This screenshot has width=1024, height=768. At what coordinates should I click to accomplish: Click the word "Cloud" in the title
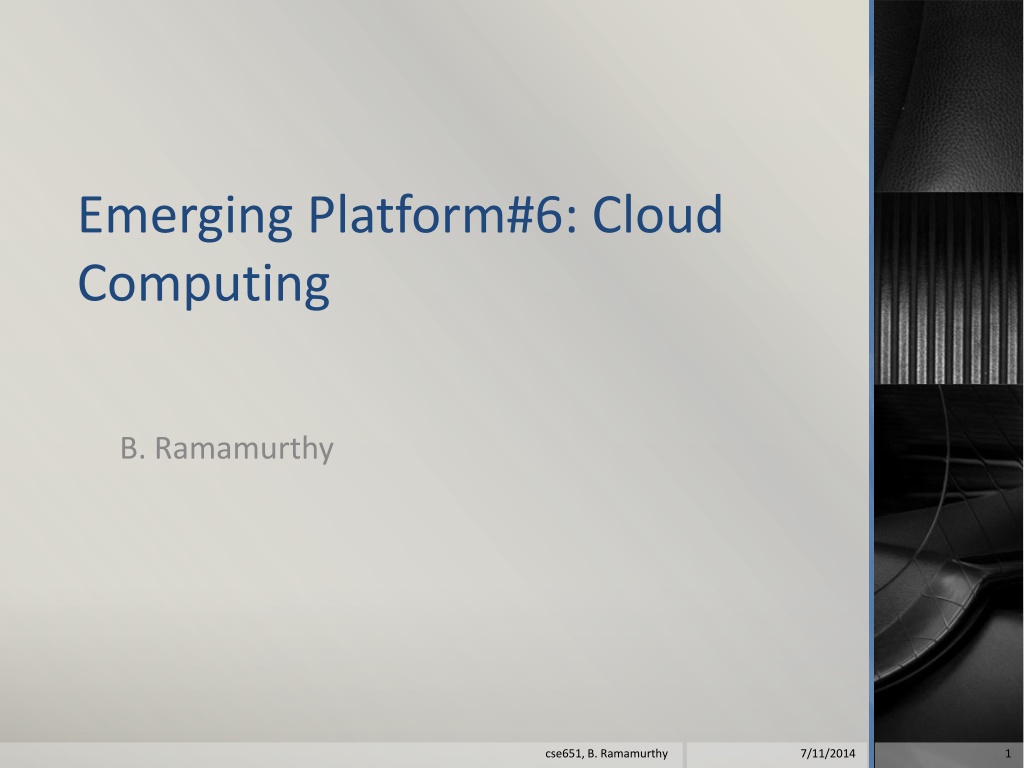[x=657, y=214]
